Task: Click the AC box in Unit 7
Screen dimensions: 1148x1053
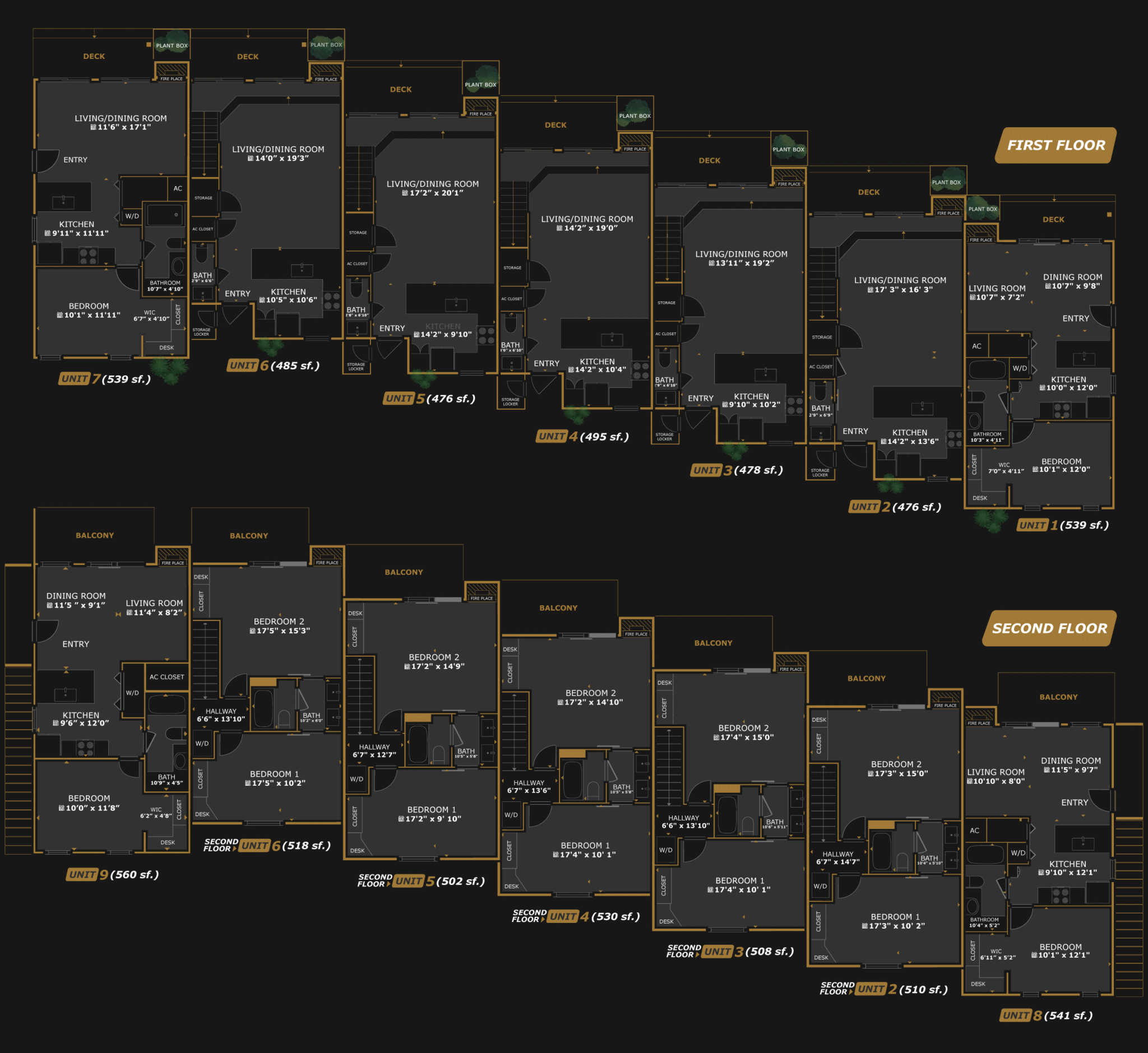Action: point(178,188)
